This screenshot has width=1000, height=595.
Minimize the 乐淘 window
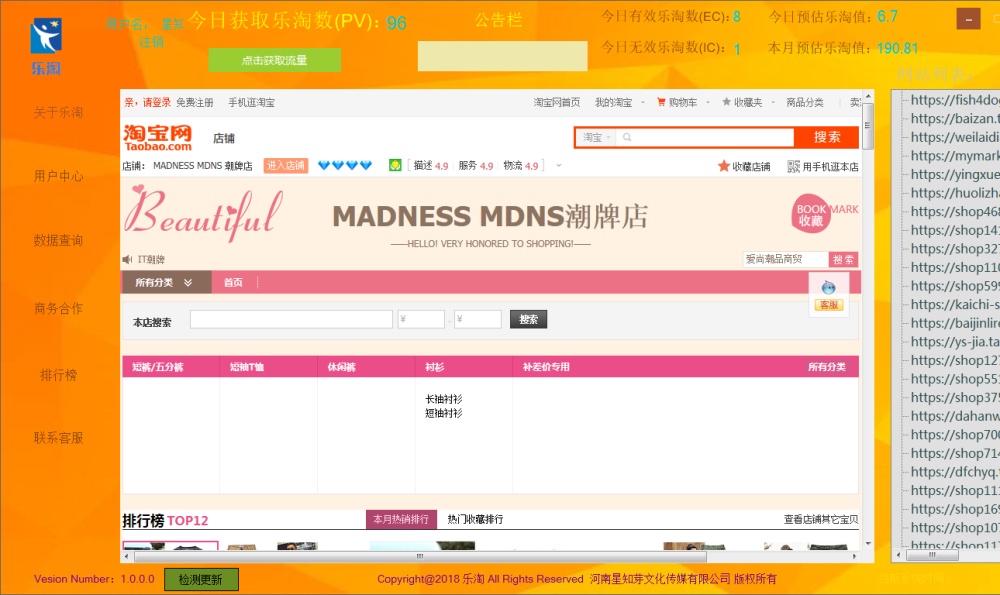point(968,18)
